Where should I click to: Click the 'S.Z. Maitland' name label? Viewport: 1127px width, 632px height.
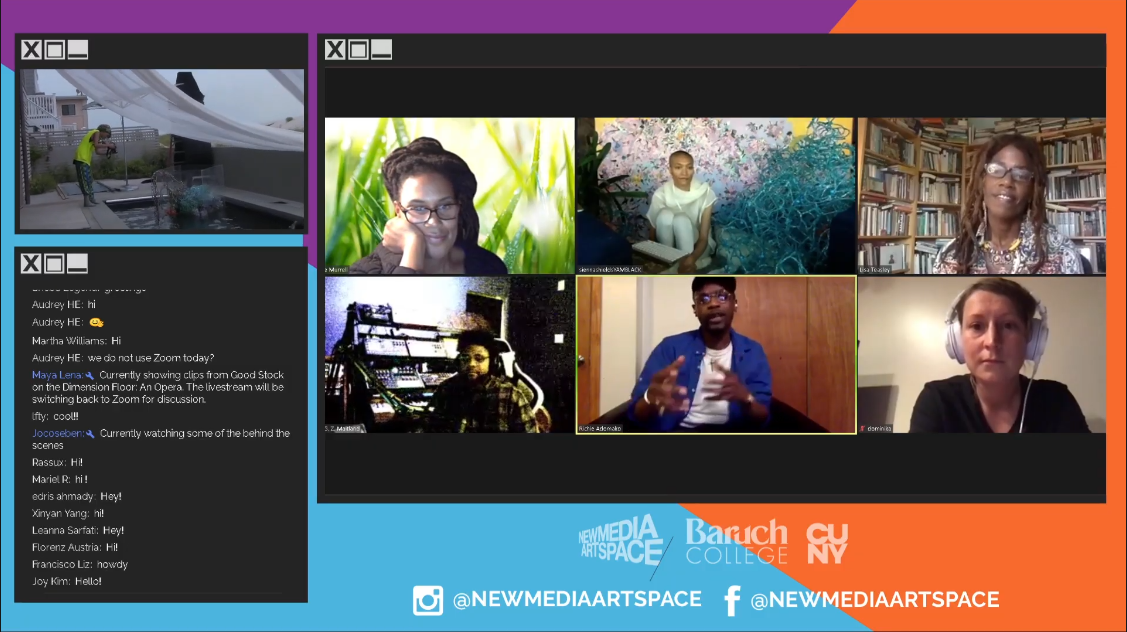(343, 429)
